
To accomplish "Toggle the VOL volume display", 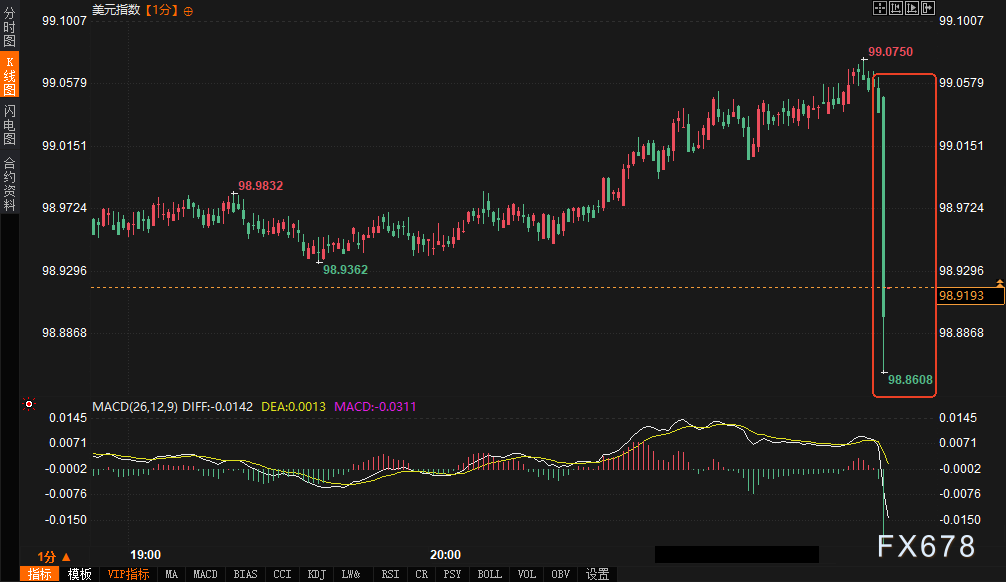I will [x=526, y=574].
